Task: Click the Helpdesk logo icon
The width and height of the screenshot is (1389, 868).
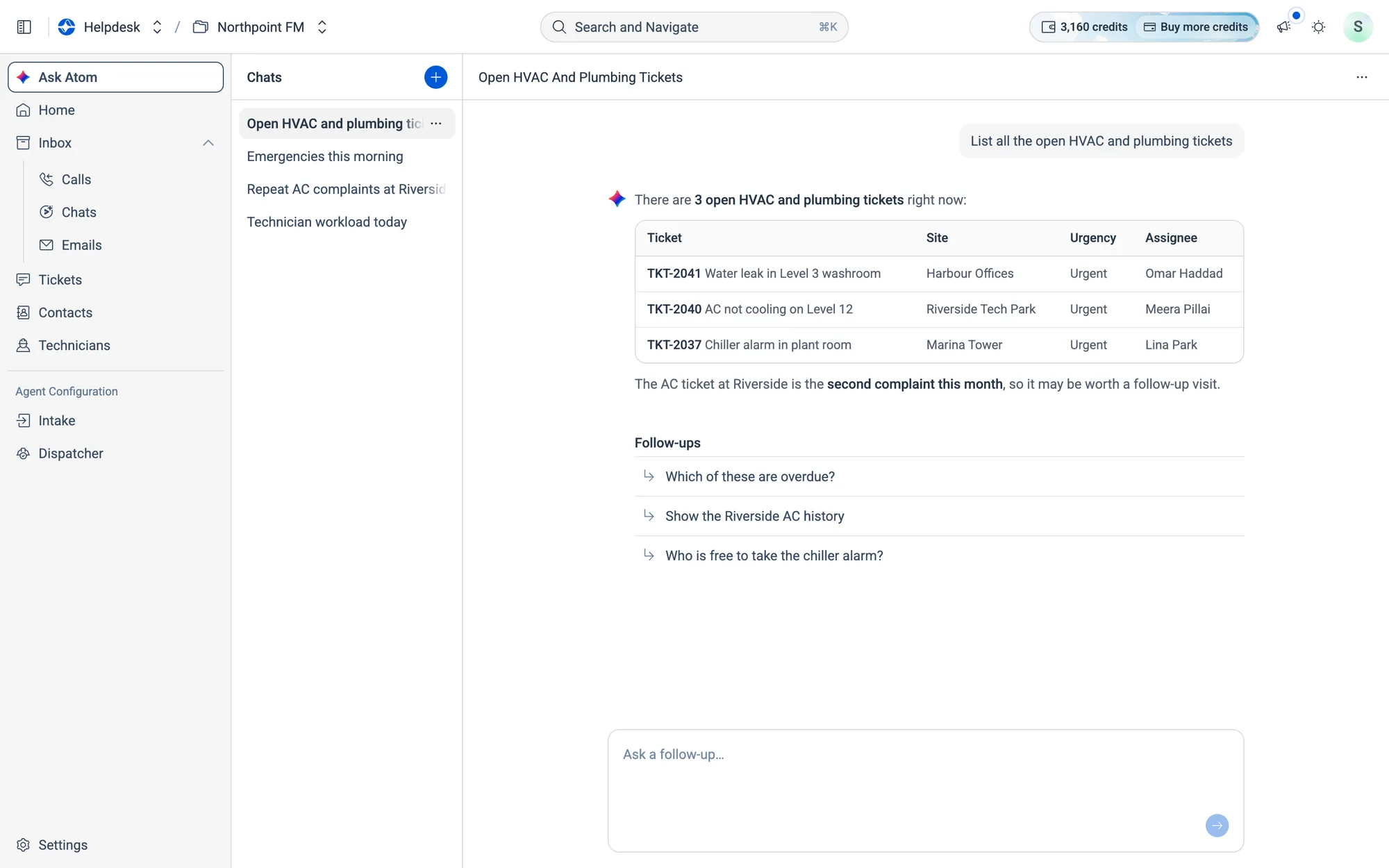Action: [x=67, y=27]
